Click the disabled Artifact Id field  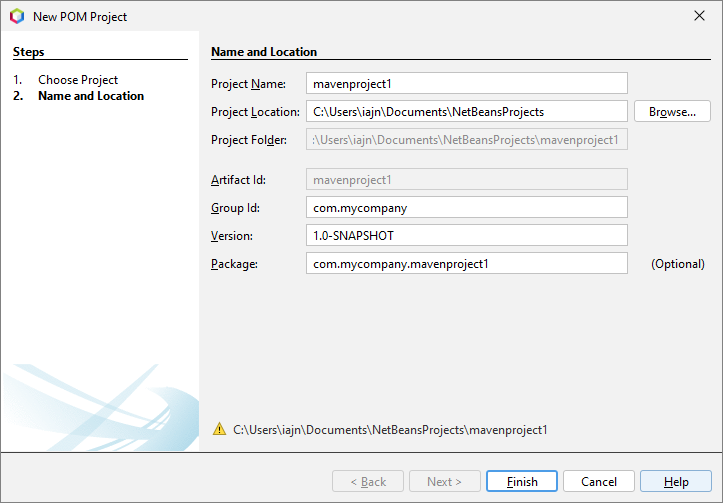coord(467,179)
